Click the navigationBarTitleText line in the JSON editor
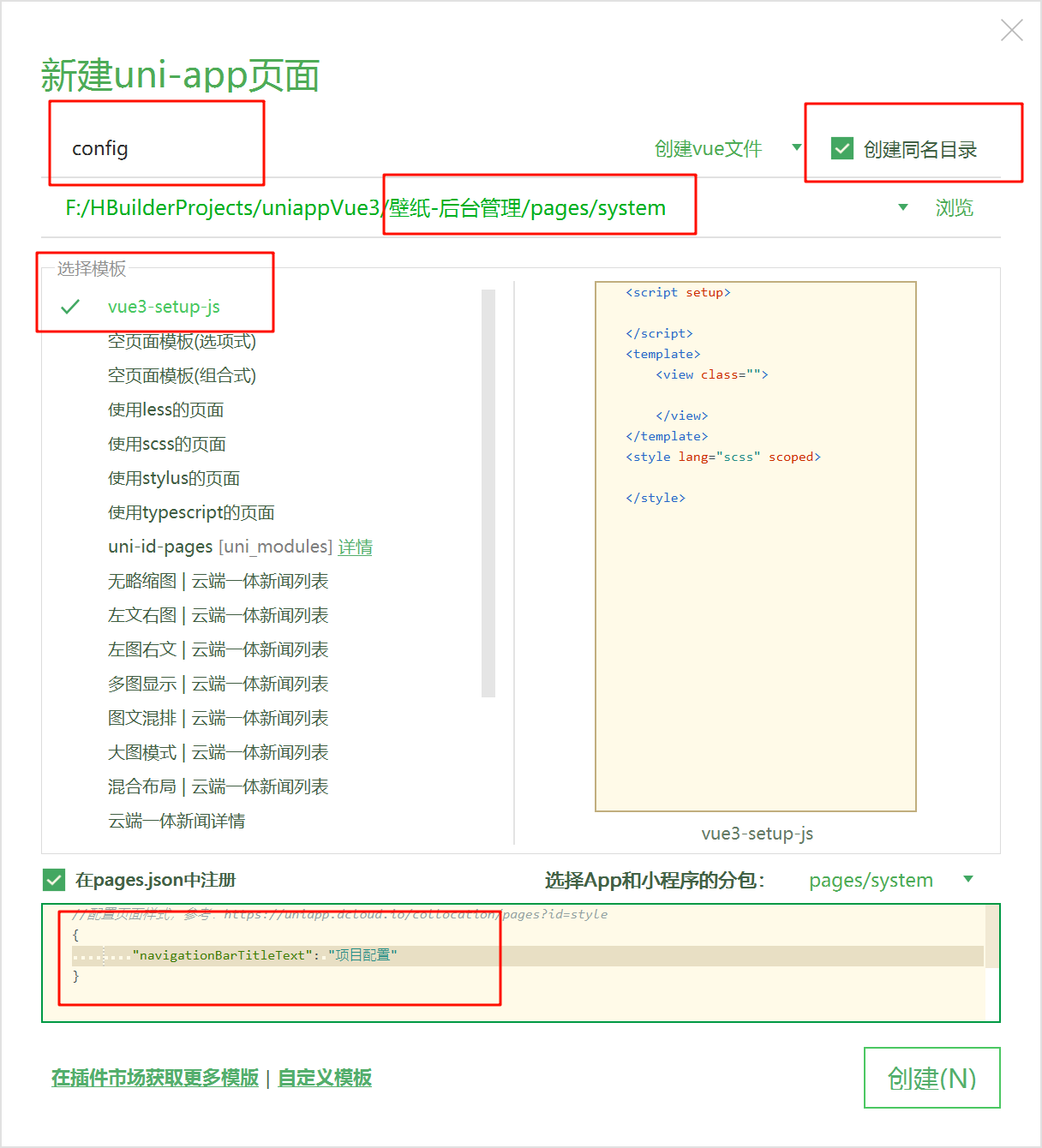Screen dimensions: 1042x1148 [x=528, y=955]
